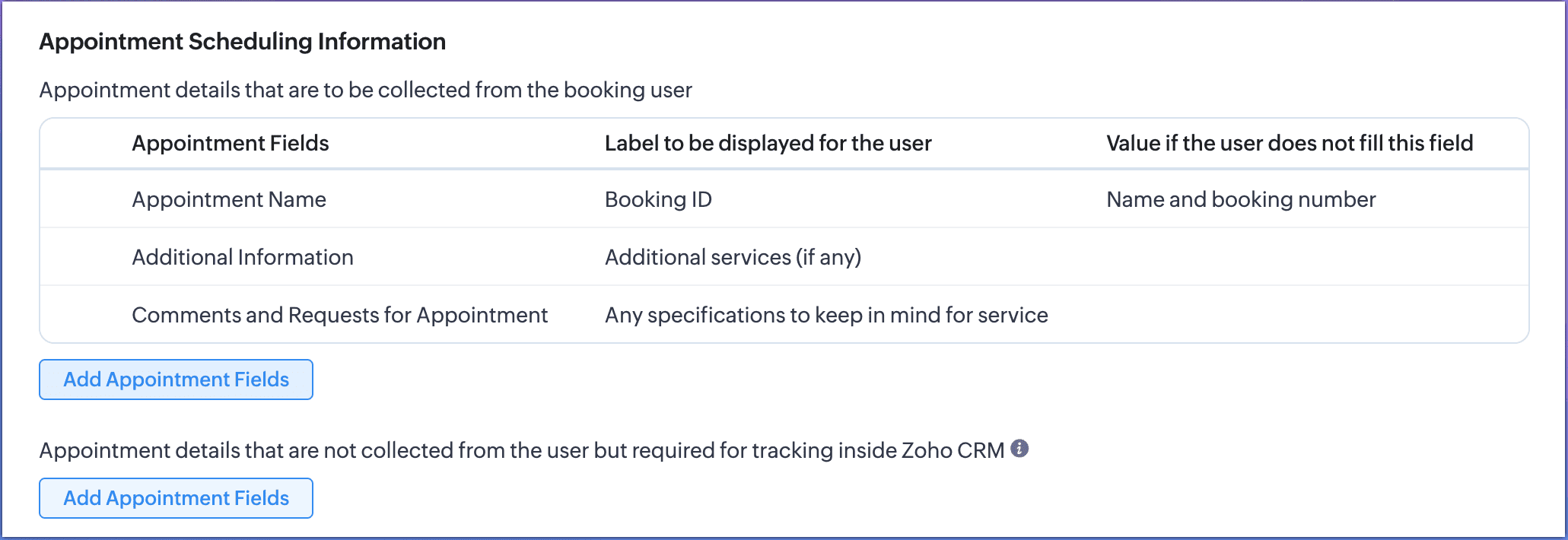
Task: Select the Appointment Name field row
Action: [x=784, y=199]
